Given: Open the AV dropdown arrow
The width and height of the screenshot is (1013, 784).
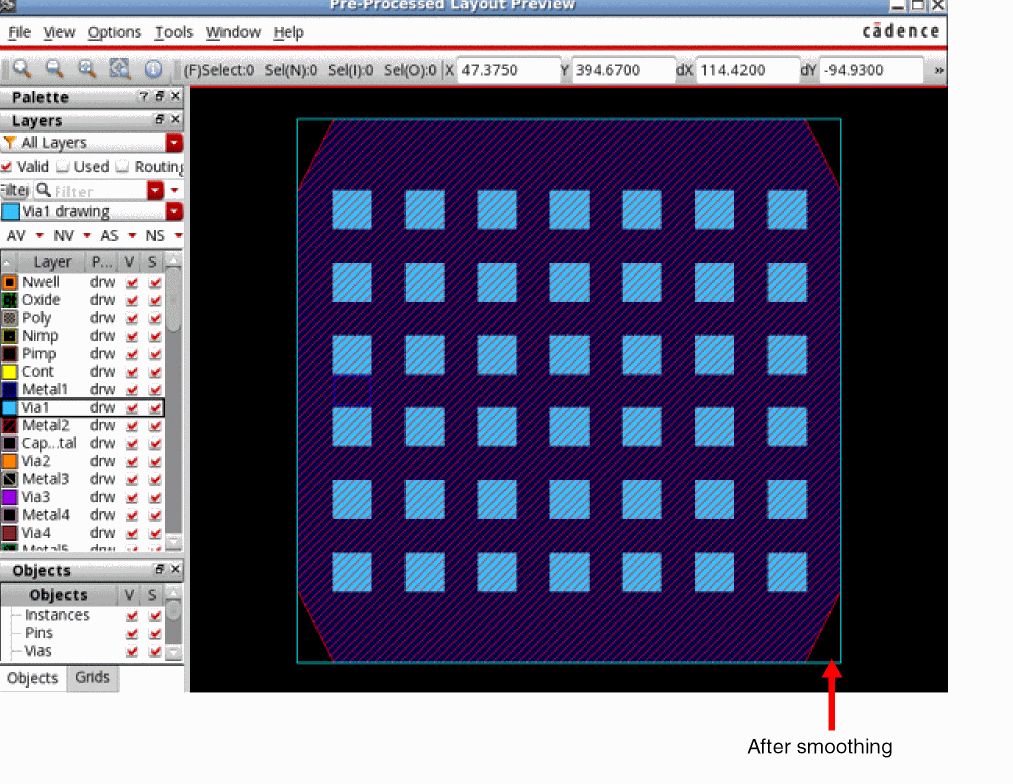Looking at the screenshot, I should tap(39, 236).
